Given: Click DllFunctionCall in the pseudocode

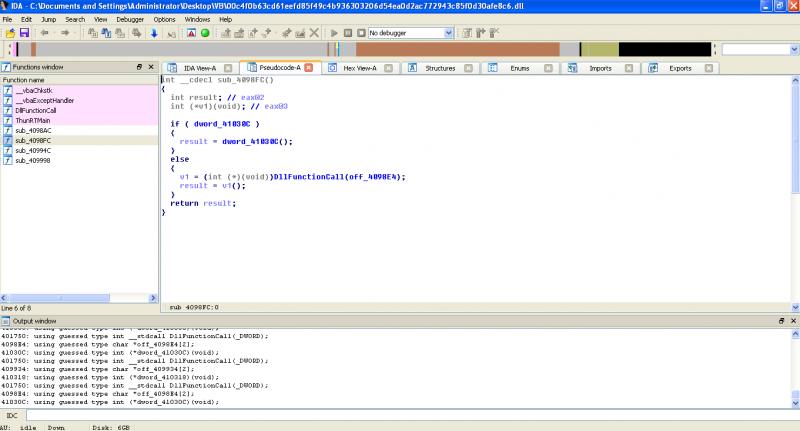Looking at the screenshot, I should click(309, 177).
